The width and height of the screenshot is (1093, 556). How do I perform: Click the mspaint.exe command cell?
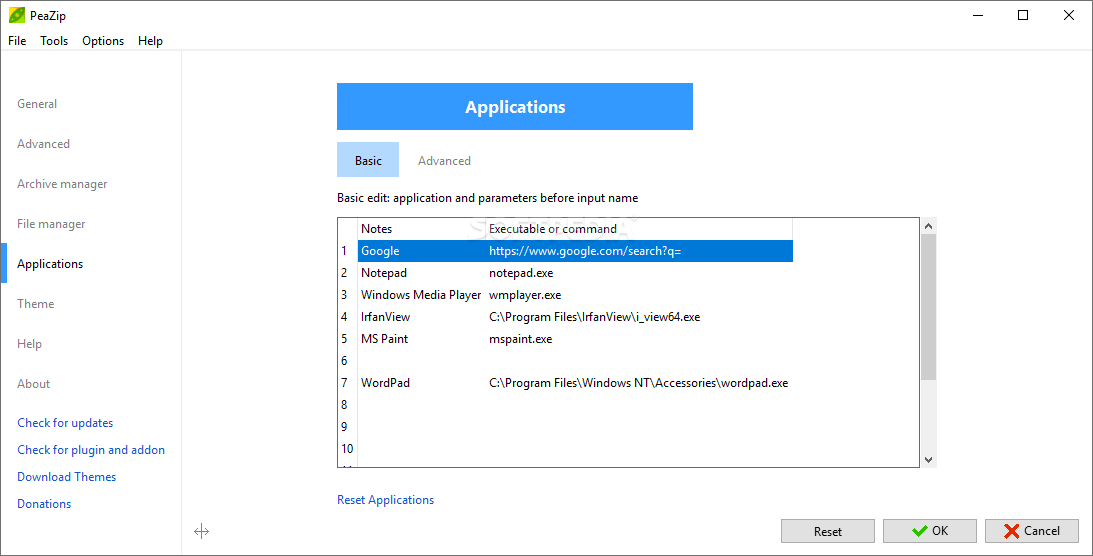click(x=639, y=339)
